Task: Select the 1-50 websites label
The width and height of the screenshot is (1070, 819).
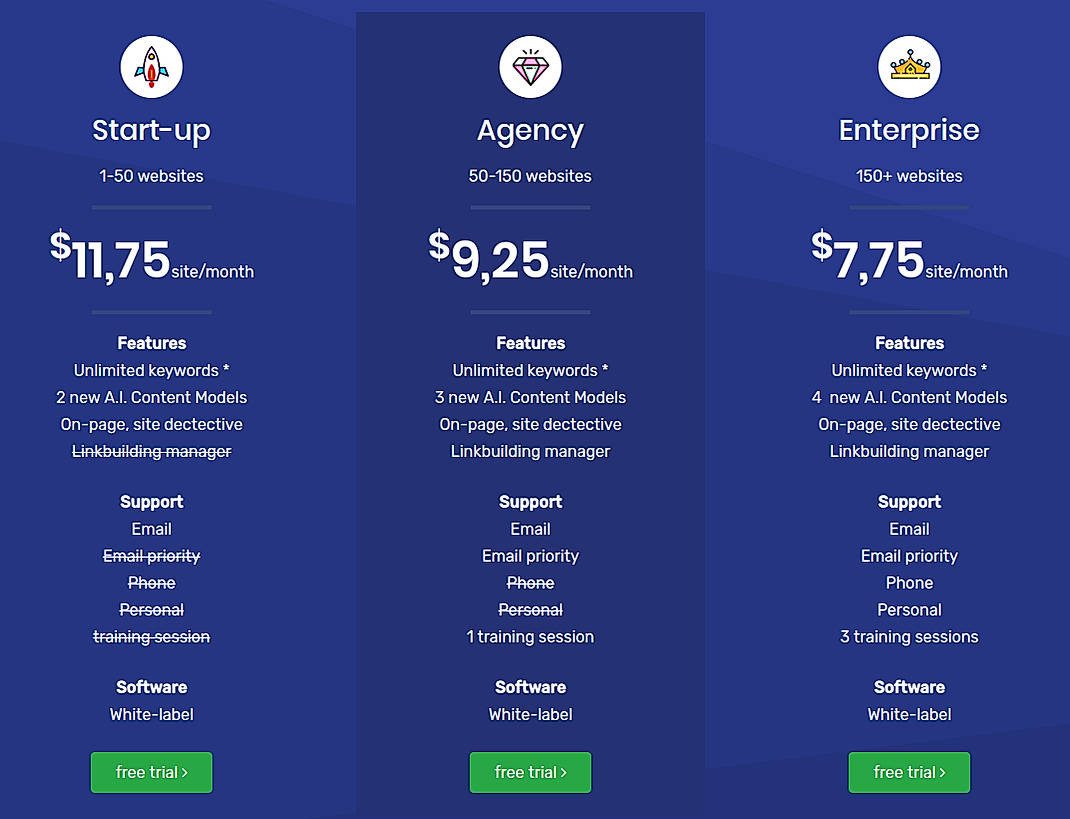Action: (x=151, y=175)
